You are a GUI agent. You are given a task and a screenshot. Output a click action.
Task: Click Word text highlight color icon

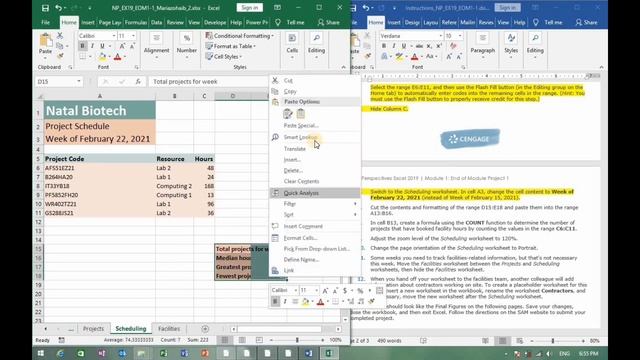pyautogui.click(x=399, y=57)
